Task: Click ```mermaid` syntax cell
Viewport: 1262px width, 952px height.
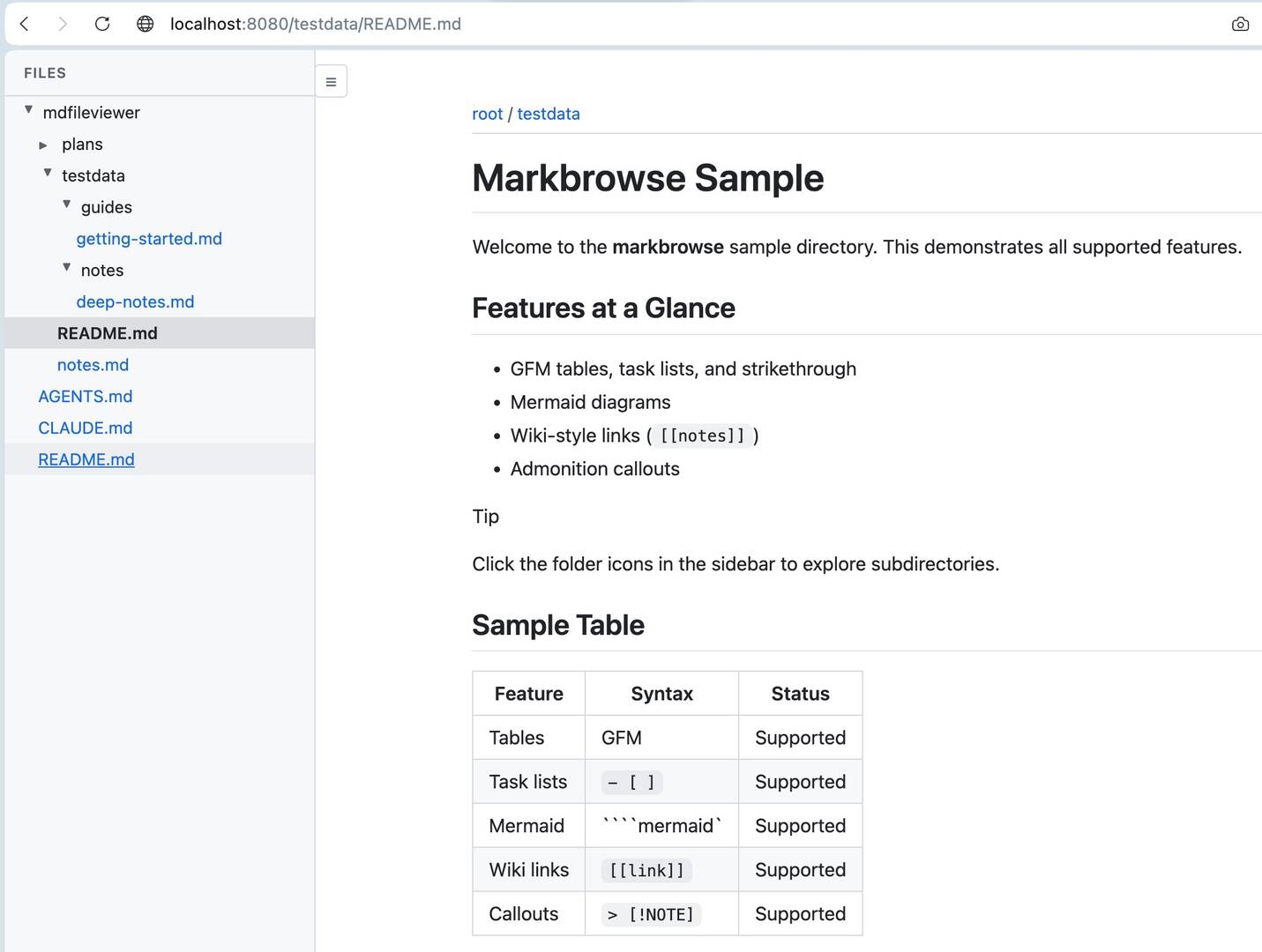Action: tap(662, 826)
